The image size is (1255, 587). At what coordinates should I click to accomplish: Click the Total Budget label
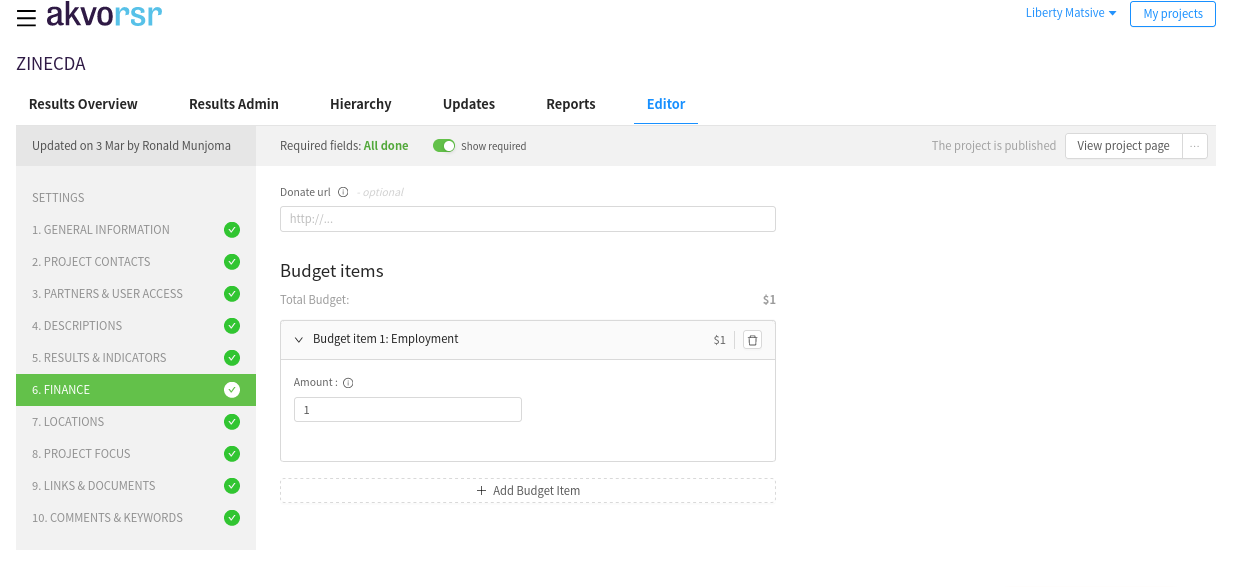click(x=314, y=300)
